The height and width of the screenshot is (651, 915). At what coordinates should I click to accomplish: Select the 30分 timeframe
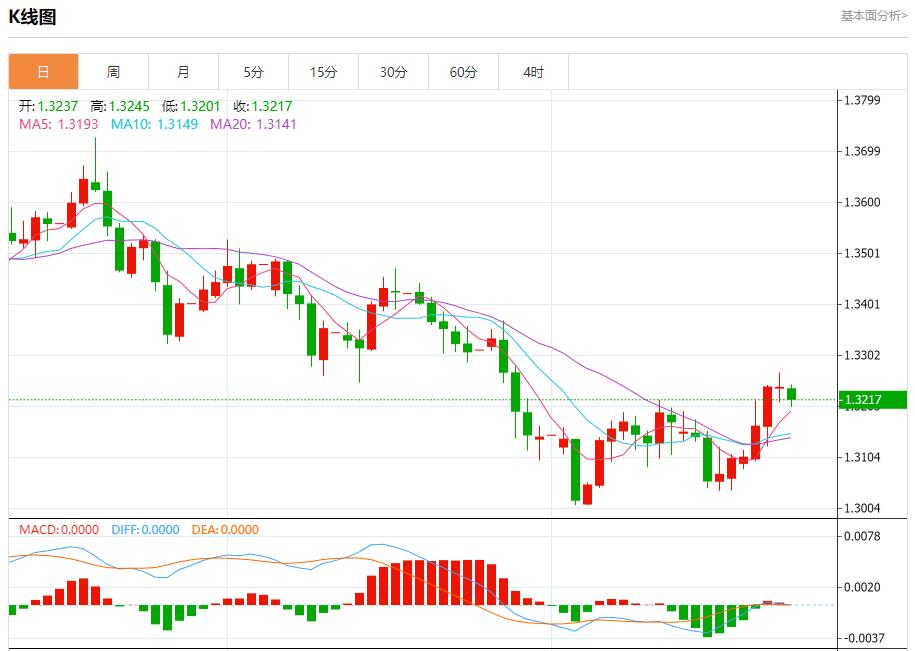point(394,71)
